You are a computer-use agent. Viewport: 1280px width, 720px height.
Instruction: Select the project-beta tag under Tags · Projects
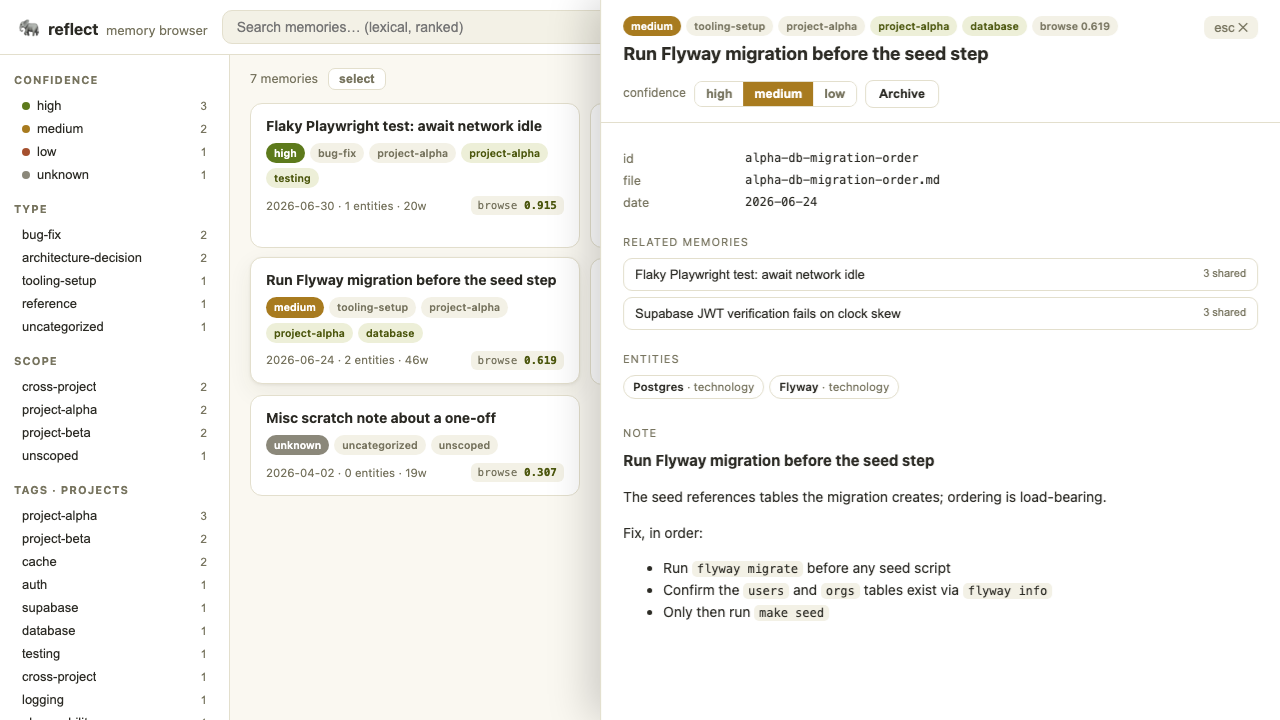click(114, 539)
